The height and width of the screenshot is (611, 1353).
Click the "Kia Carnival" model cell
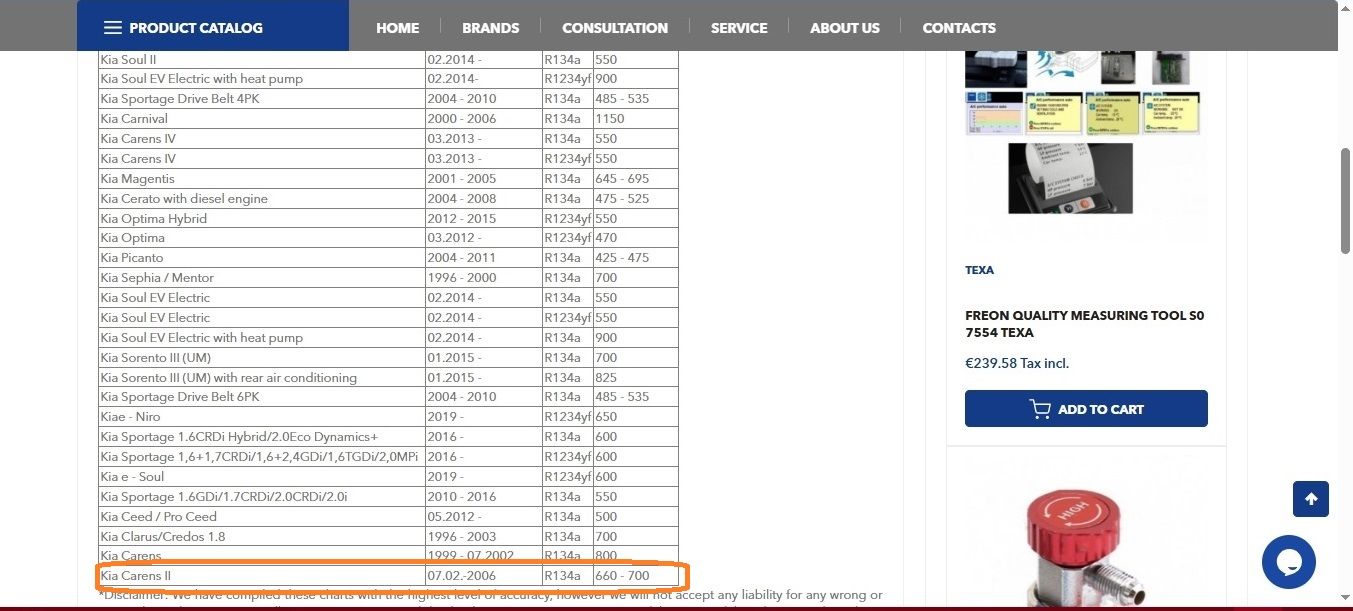262,119
